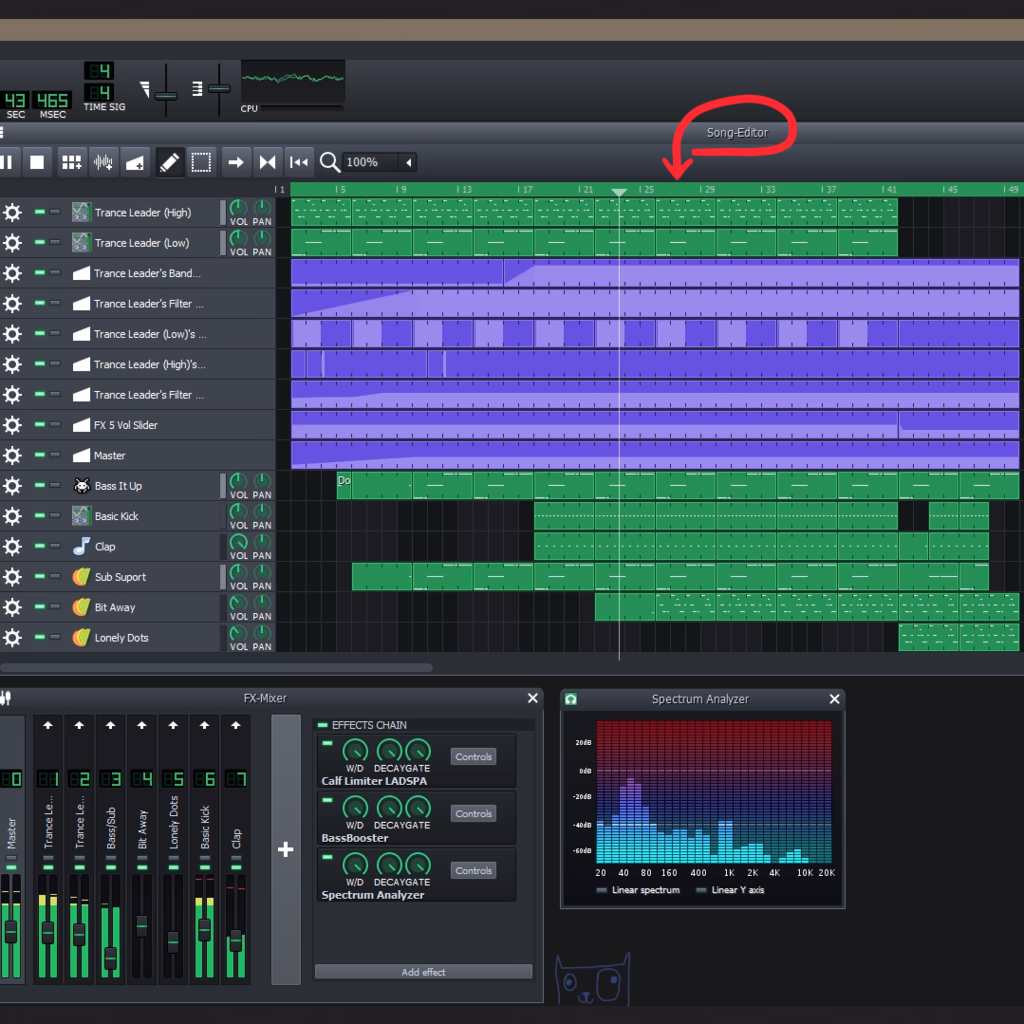Open the zoom percentage dropdown
The image size is (1024, 1024).
coord(408,162)
